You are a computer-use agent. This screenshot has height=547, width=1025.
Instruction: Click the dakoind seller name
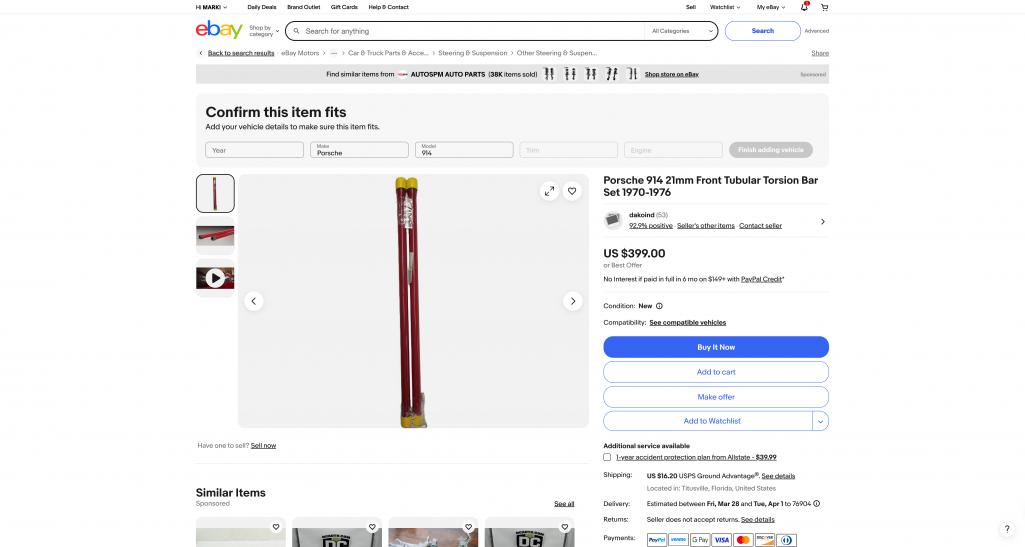click(641, 215)
